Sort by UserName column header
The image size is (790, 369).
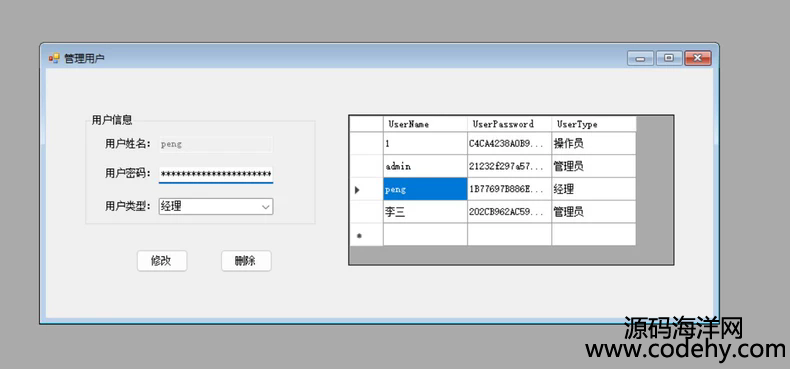point(425,124)
